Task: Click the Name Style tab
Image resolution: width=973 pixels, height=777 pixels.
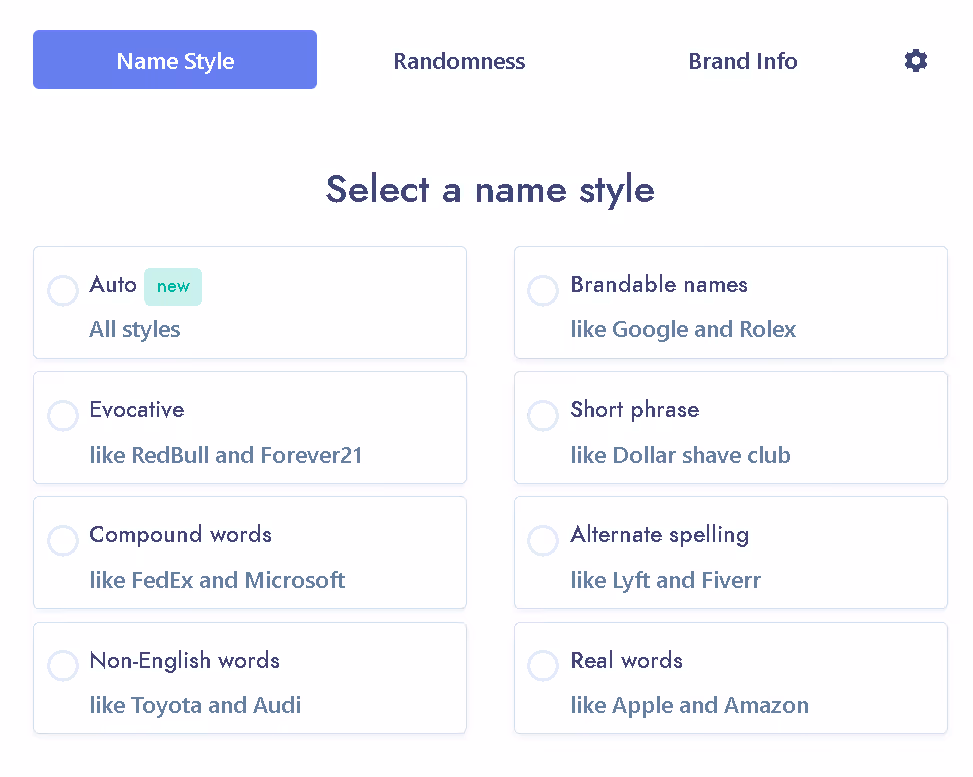Action: (x=175, y=60)
